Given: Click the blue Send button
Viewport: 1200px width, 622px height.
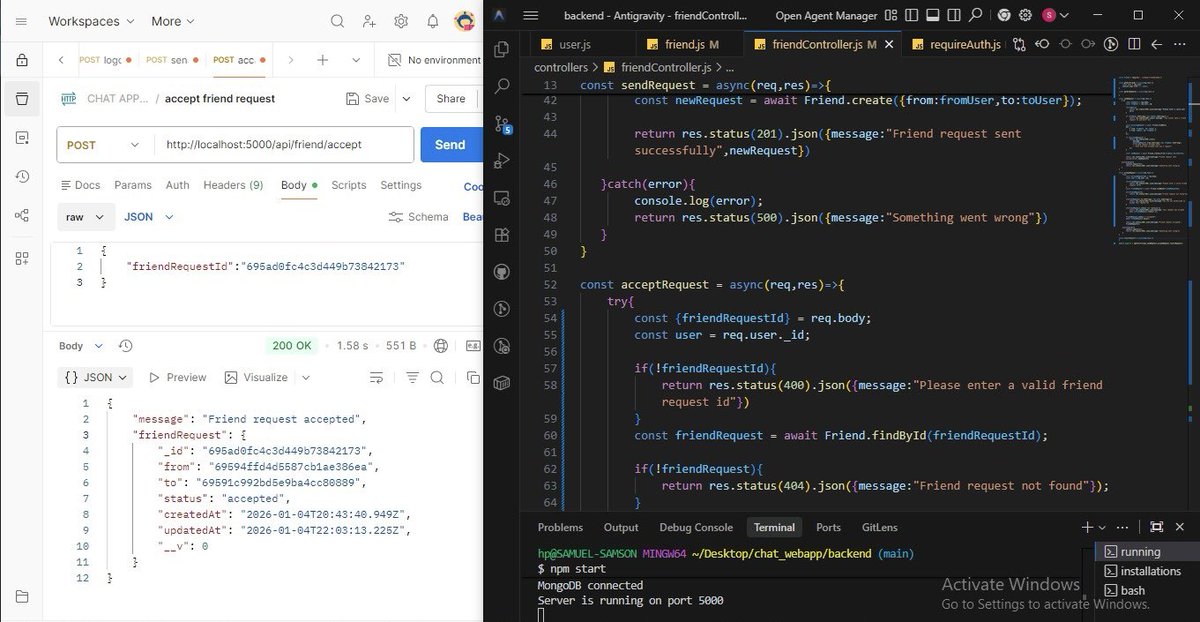Looking at the screenshot, I should pos(450,145).
